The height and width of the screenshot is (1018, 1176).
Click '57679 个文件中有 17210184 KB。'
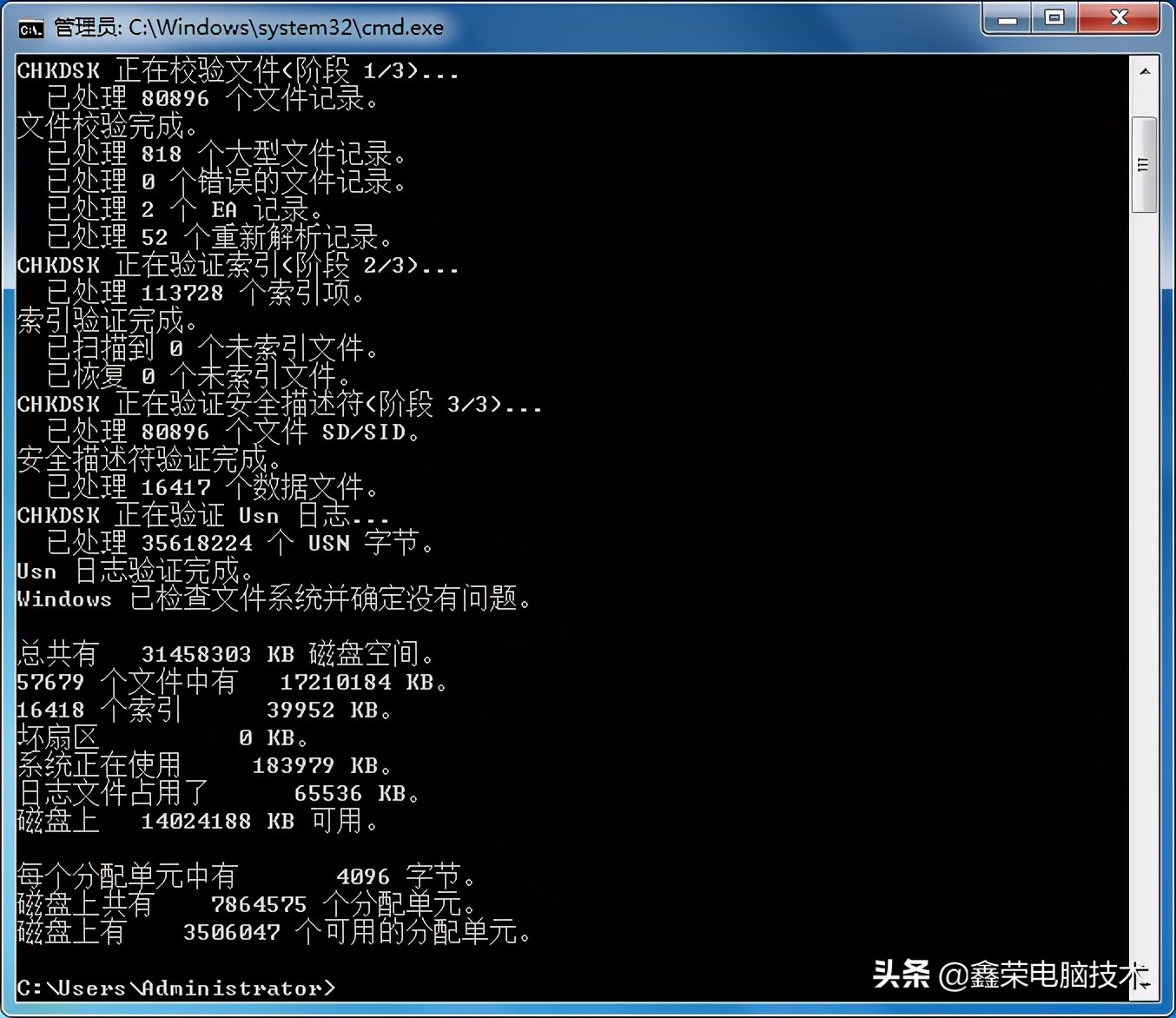[234, 682]
